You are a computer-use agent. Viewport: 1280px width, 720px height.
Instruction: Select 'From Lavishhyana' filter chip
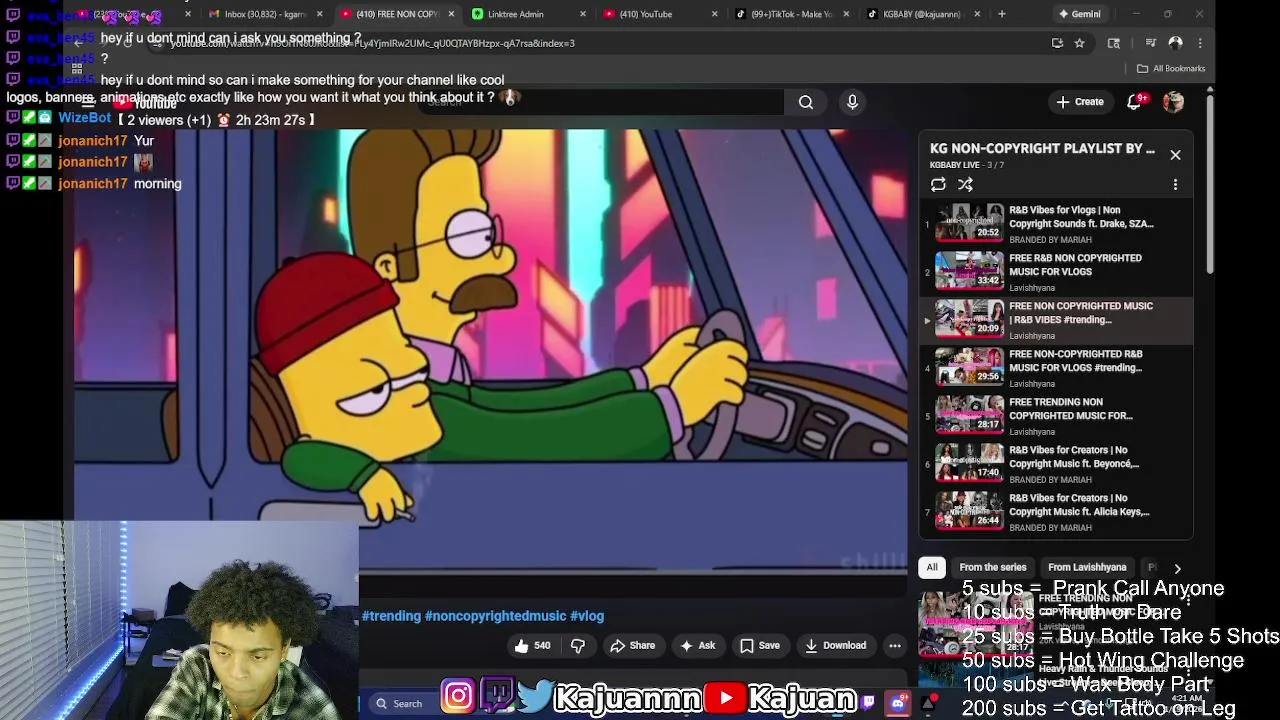click(1087, 567)
